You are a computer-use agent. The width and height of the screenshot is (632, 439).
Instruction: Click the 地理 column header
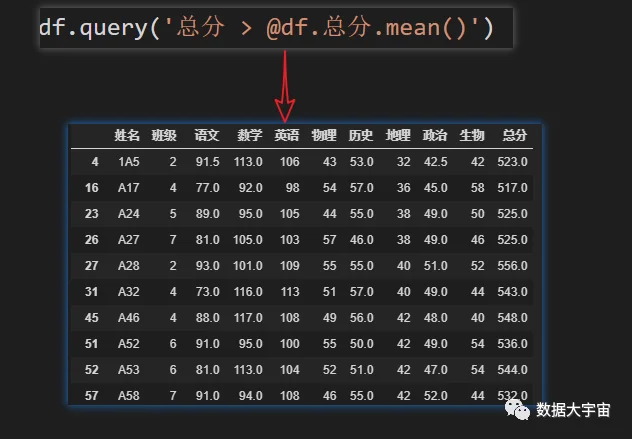pyautogui.click(x=398, y=135)
